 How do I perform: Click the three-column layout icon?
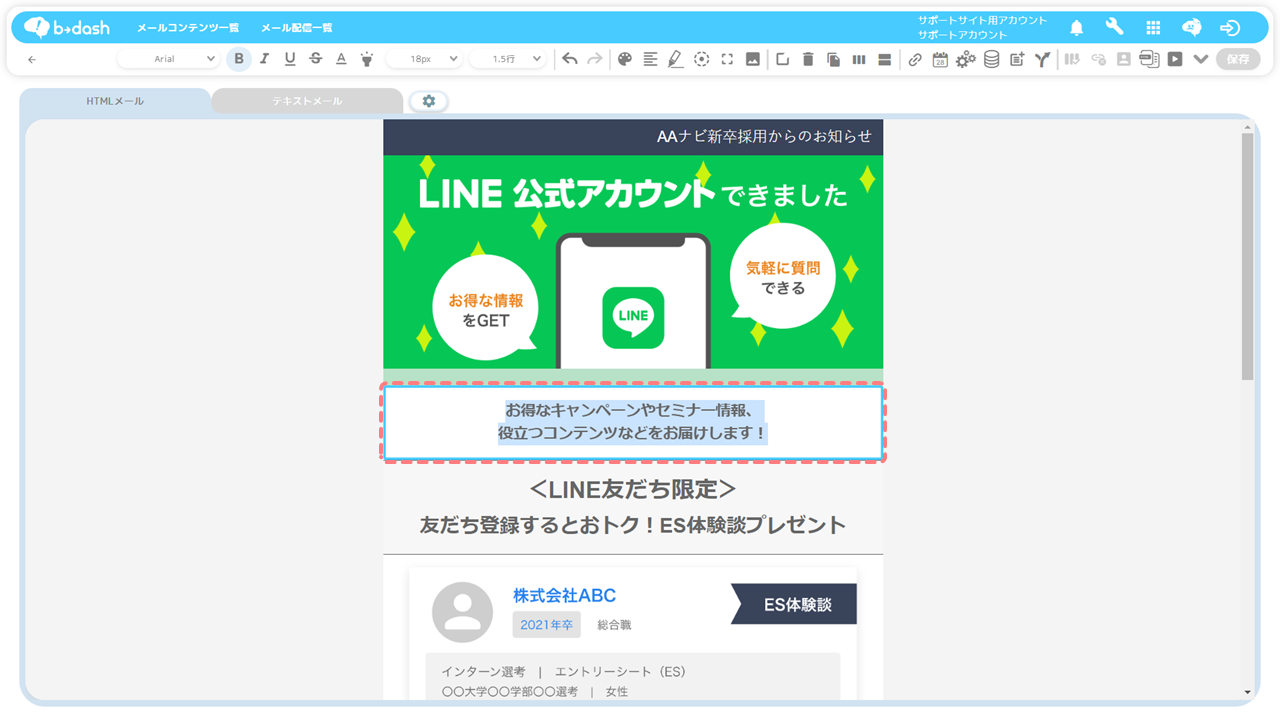click(x=859, y=59)
